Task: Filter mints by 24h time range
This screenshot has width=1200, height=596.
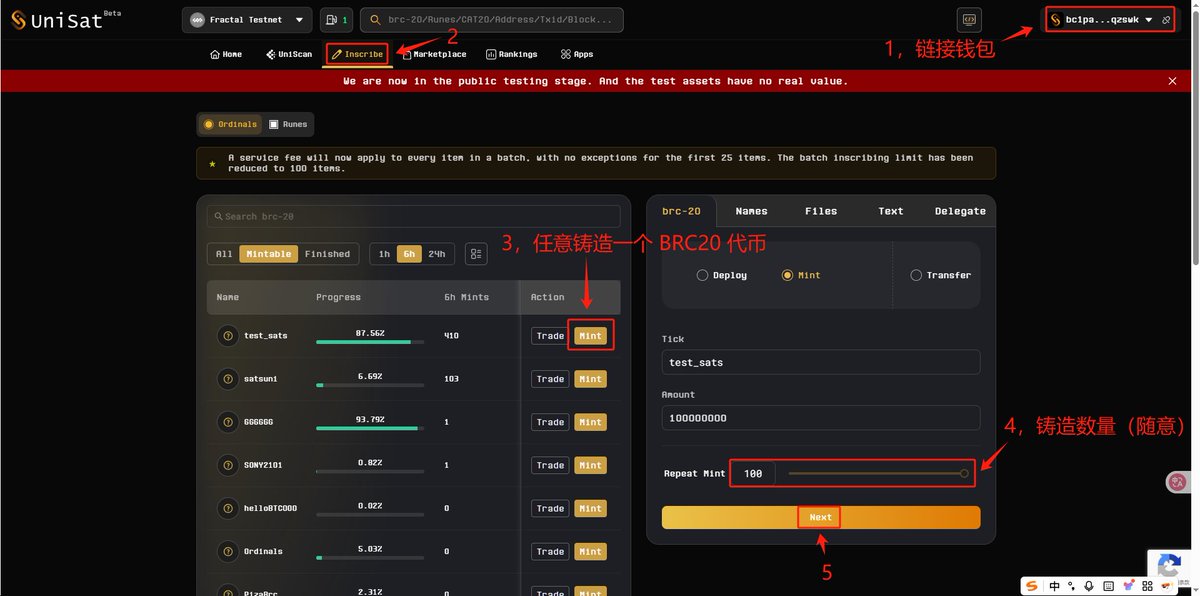Action: pos(436,254)
